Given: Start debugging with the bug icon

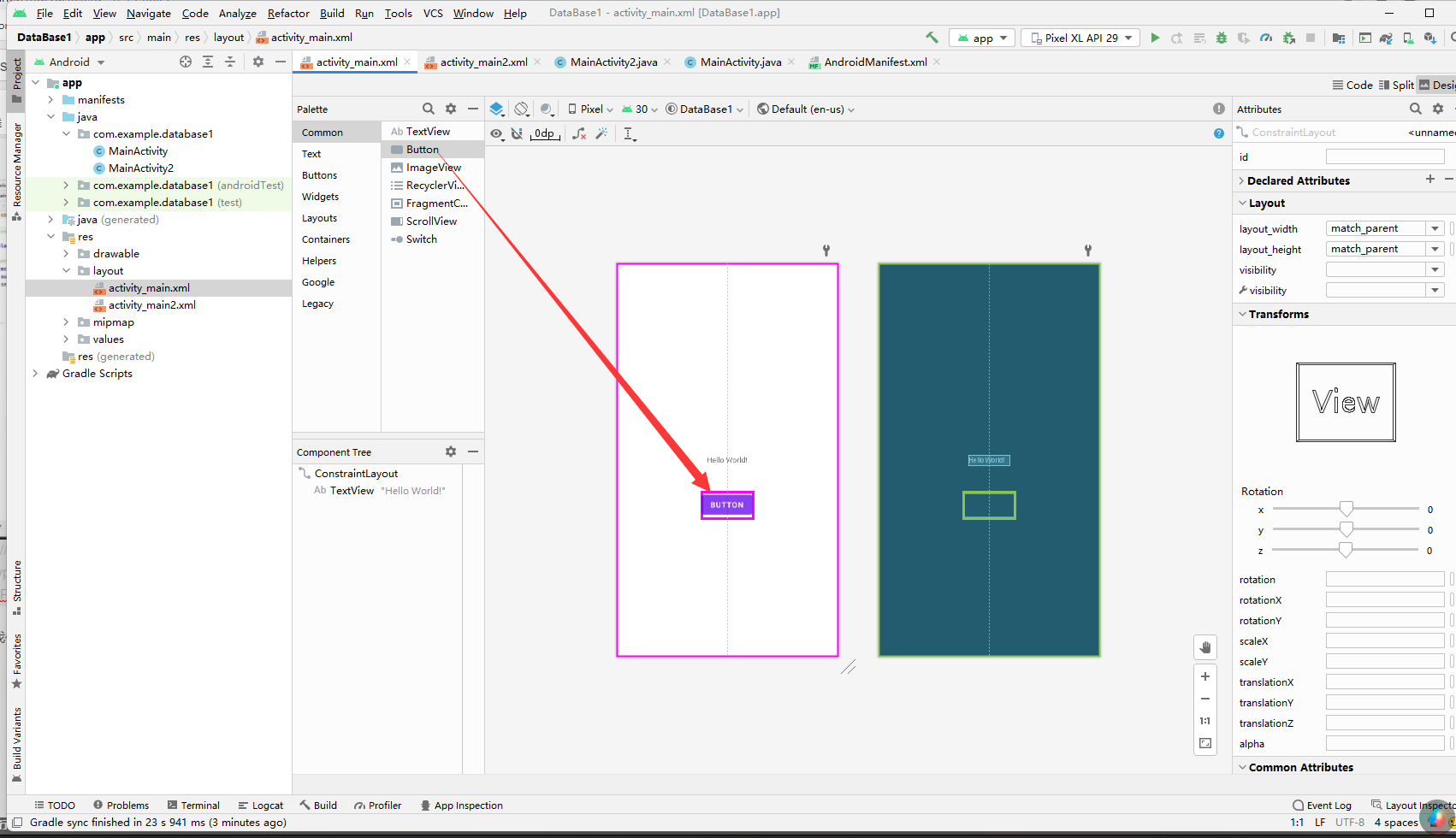Looking at the screenshot, I should click(1222, 38).
